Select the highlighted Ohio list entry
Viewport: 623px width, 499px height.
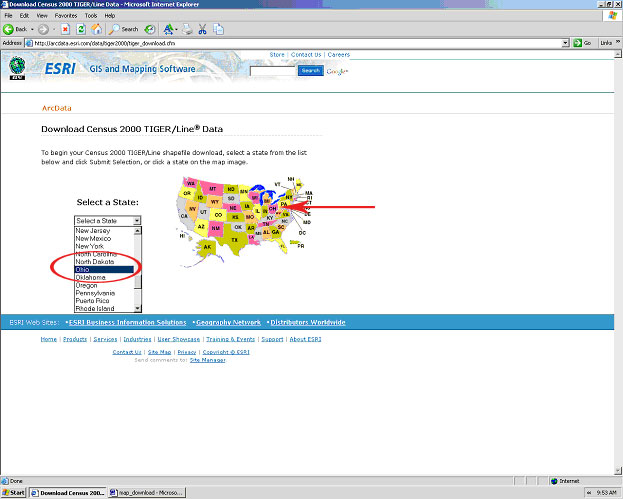coord(104,269)
